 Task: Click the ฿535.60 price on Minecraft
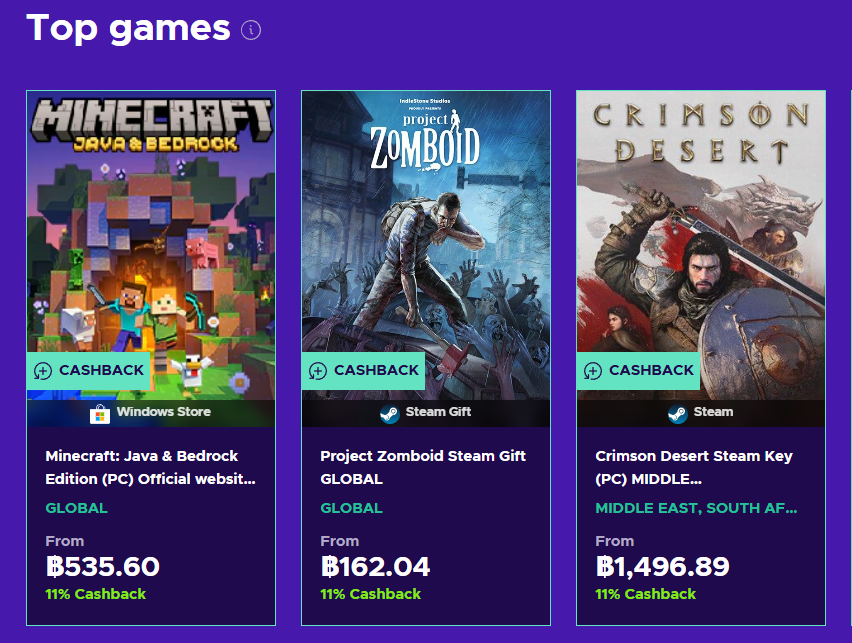click(x=103, y=567)
